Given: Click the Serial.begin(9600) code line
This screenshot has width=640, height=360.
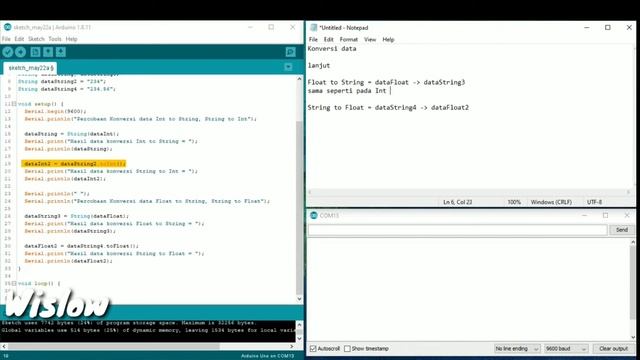Looking at the screenshot, I should pyautogui.click(x=55, y=111).
